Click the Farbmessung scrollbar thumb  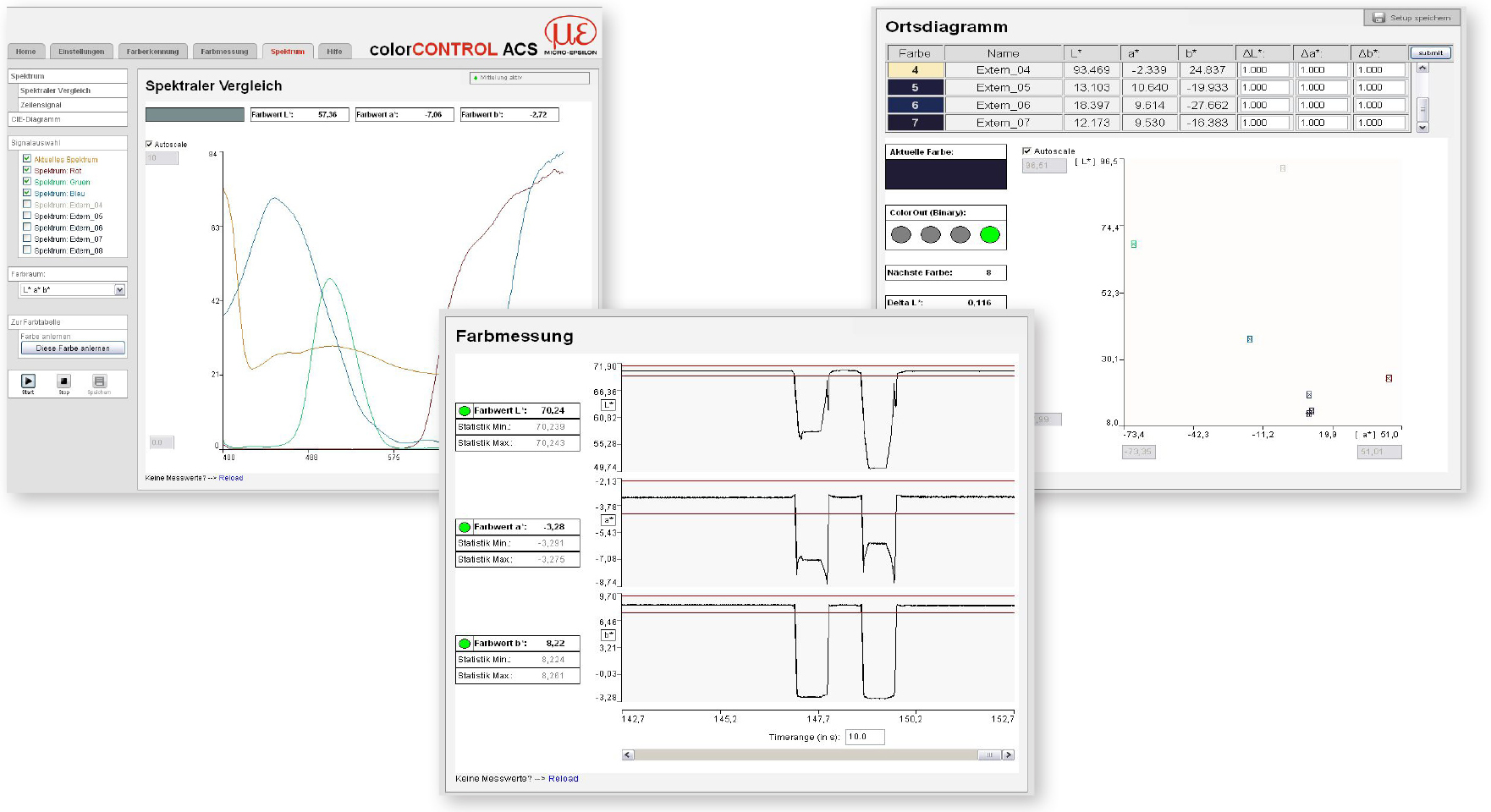[989, 754]
